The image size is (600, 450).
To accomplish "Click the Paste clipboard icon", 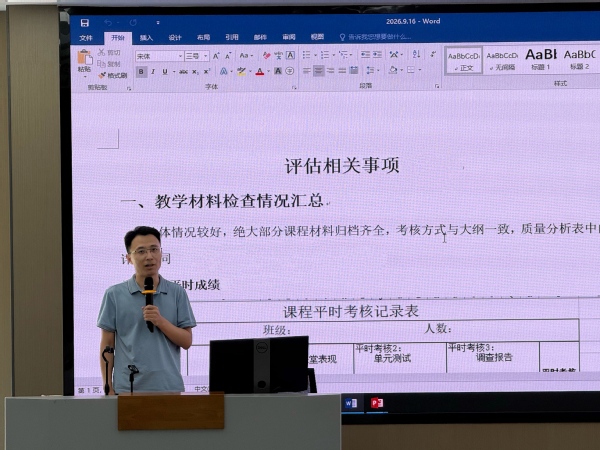I will (85, 57).
